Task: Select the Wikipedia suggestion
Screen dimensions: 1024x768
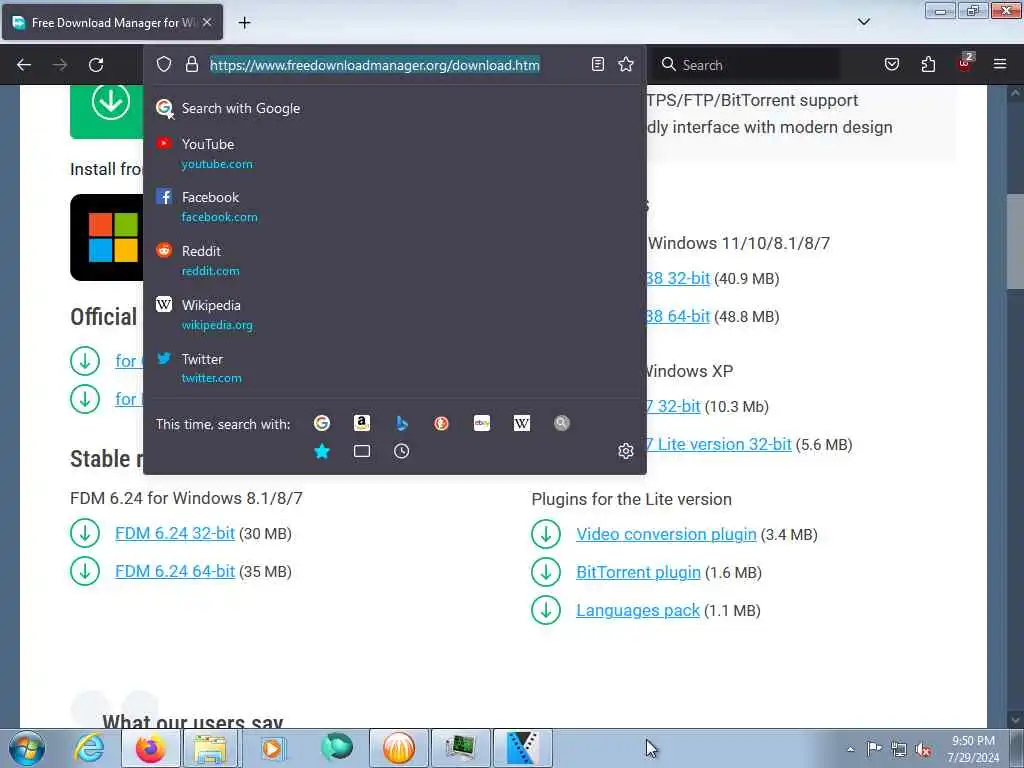Action: 394,314
